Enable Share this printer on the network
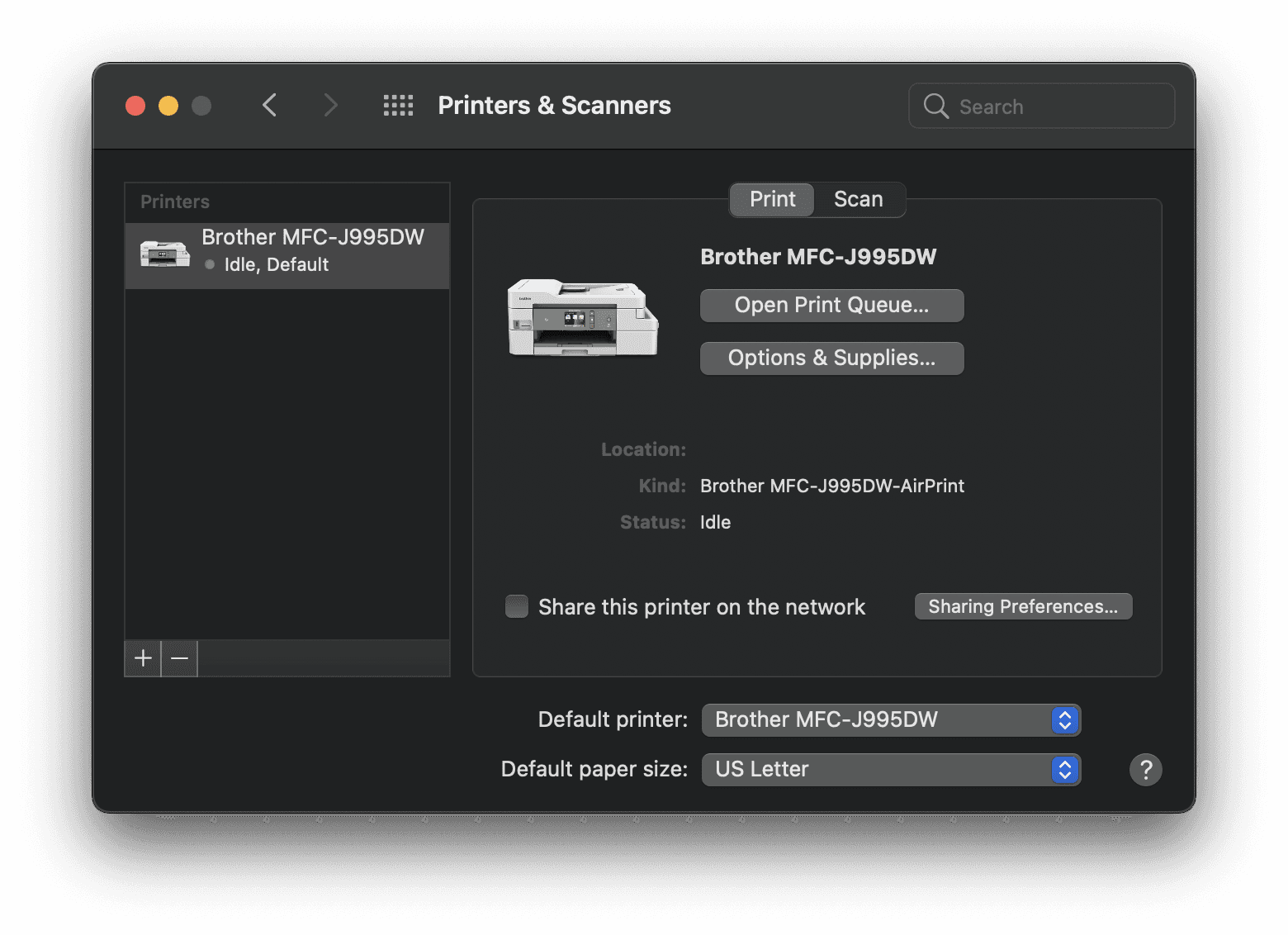 click(x=517, y=607)
